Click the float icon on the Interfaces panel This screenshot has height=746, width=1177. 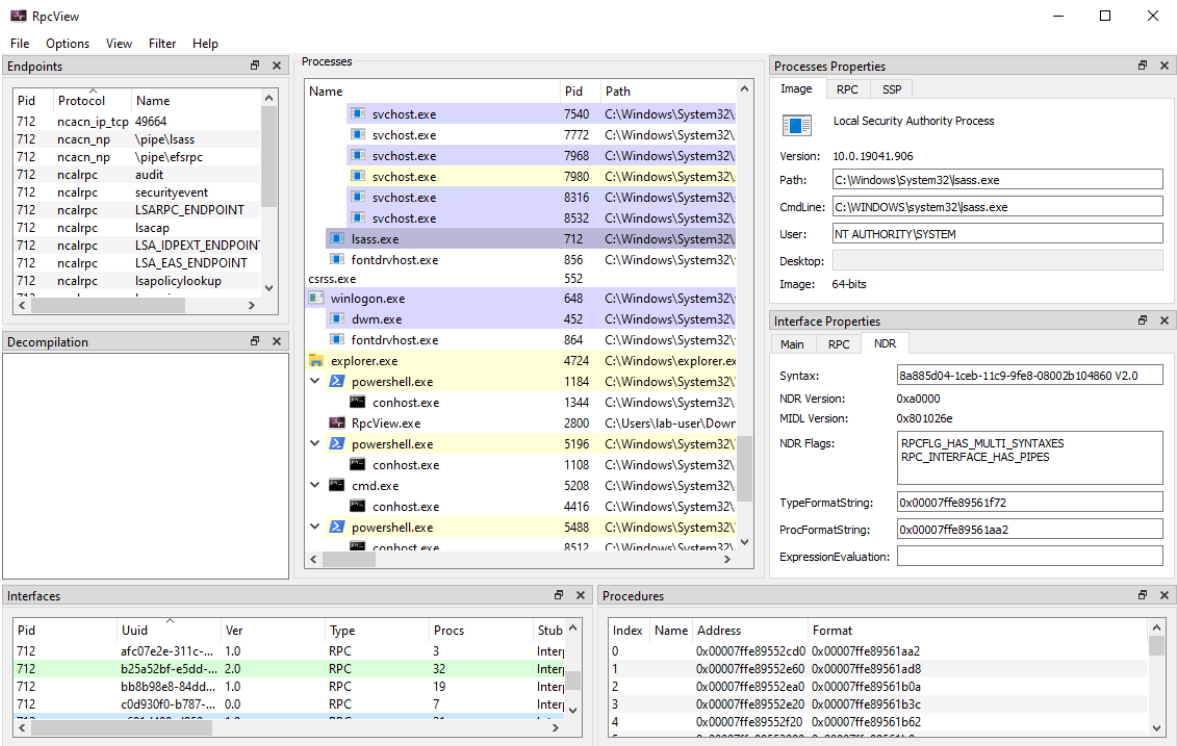point(560,595)
